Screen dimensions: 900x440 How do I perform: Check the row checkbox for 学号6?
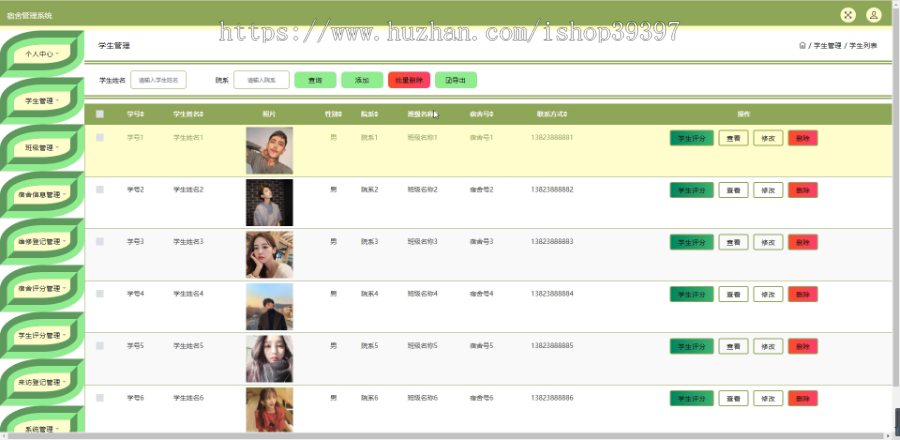(100, 398)
